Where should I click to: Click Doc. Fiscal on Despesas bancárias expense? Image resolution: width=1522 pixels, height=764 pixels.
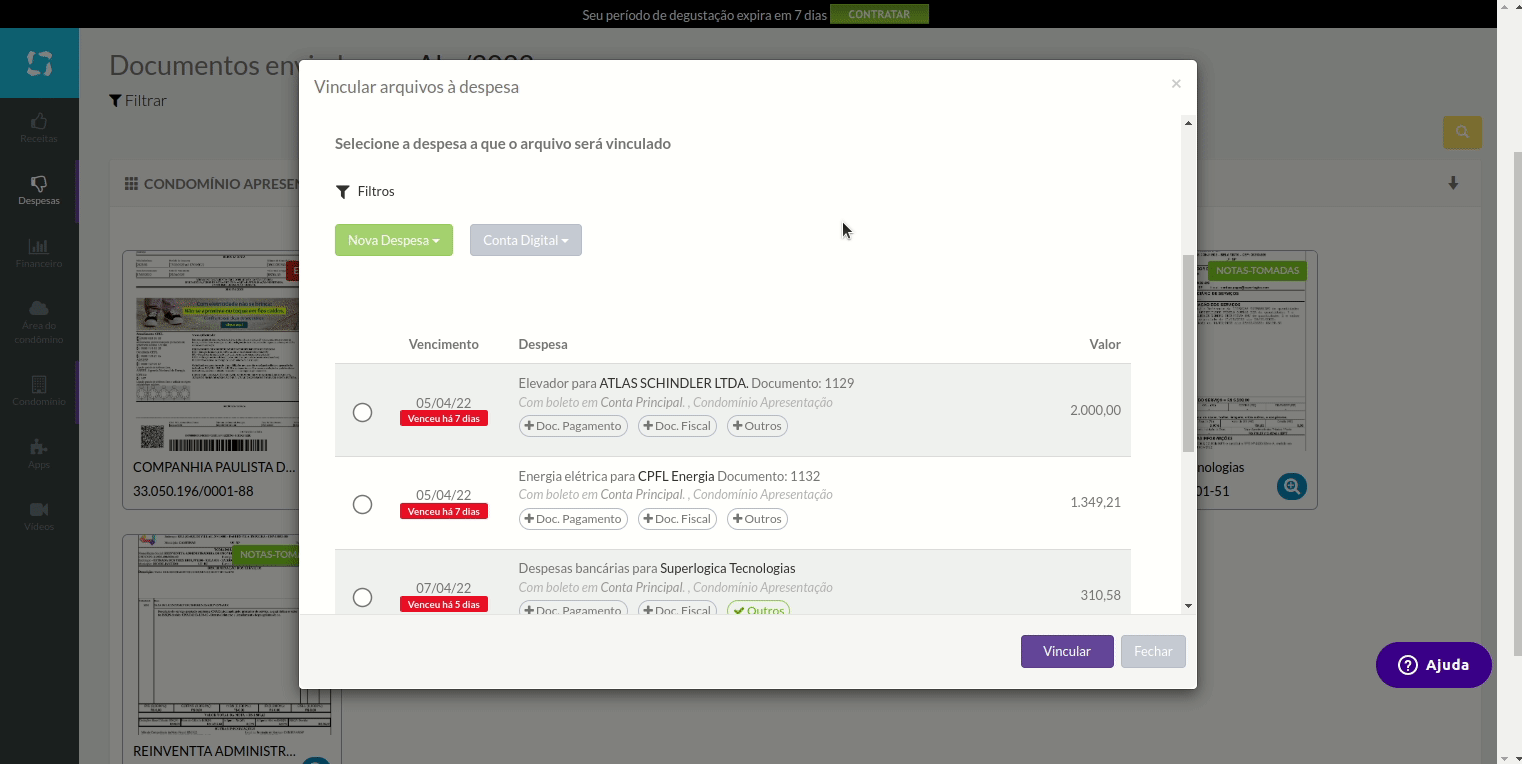pos(677,609)
